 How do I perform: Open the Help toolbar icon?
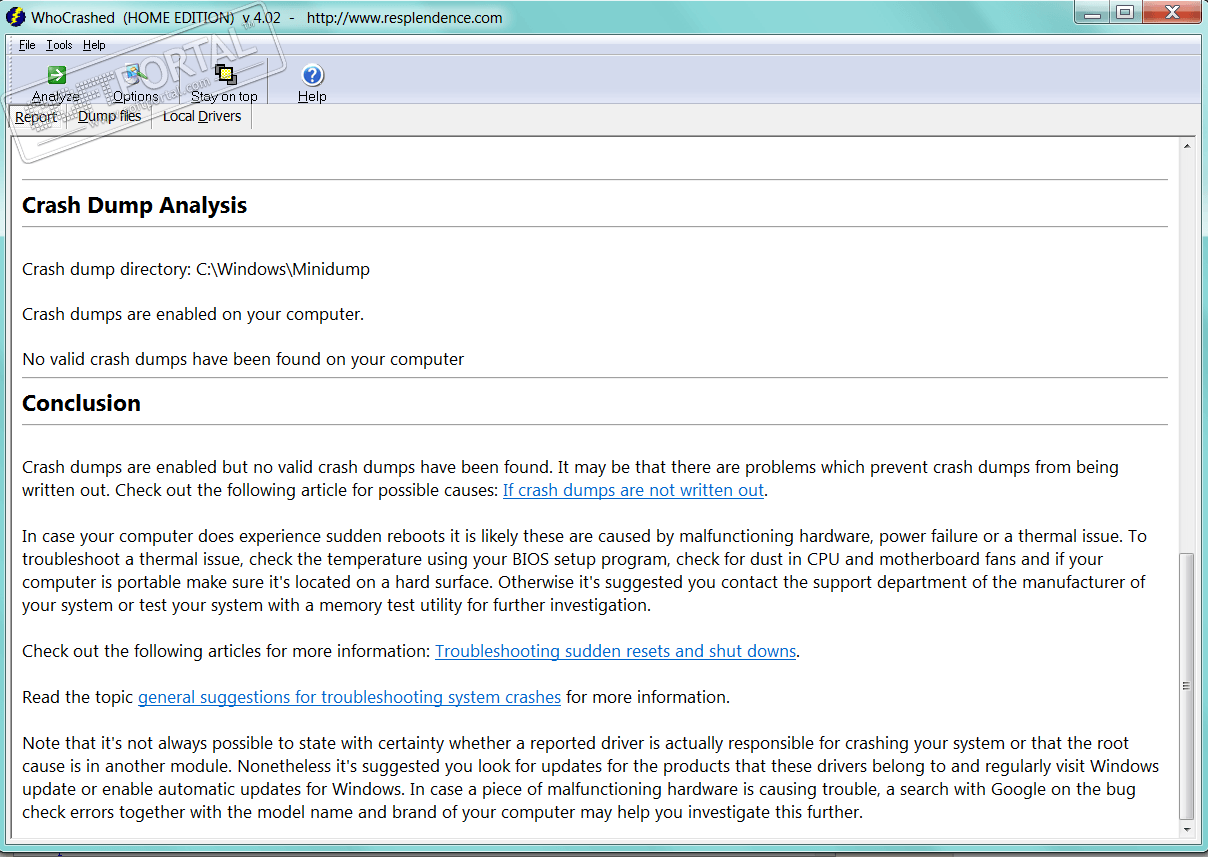pyautogui.click(x=312, y=75)
